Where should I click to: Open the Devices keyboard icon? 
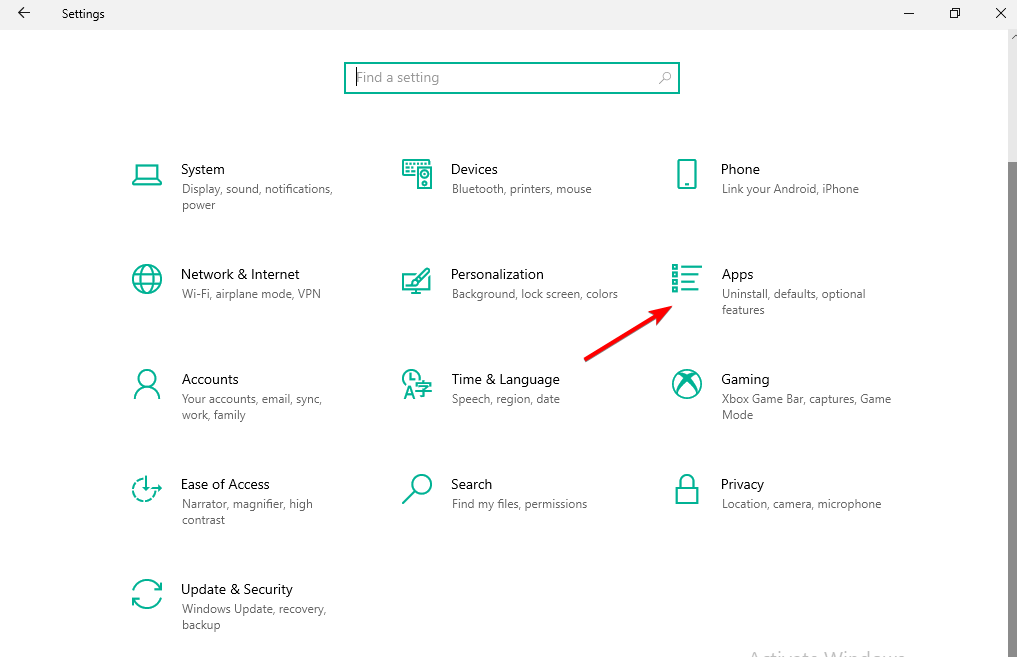417,174
